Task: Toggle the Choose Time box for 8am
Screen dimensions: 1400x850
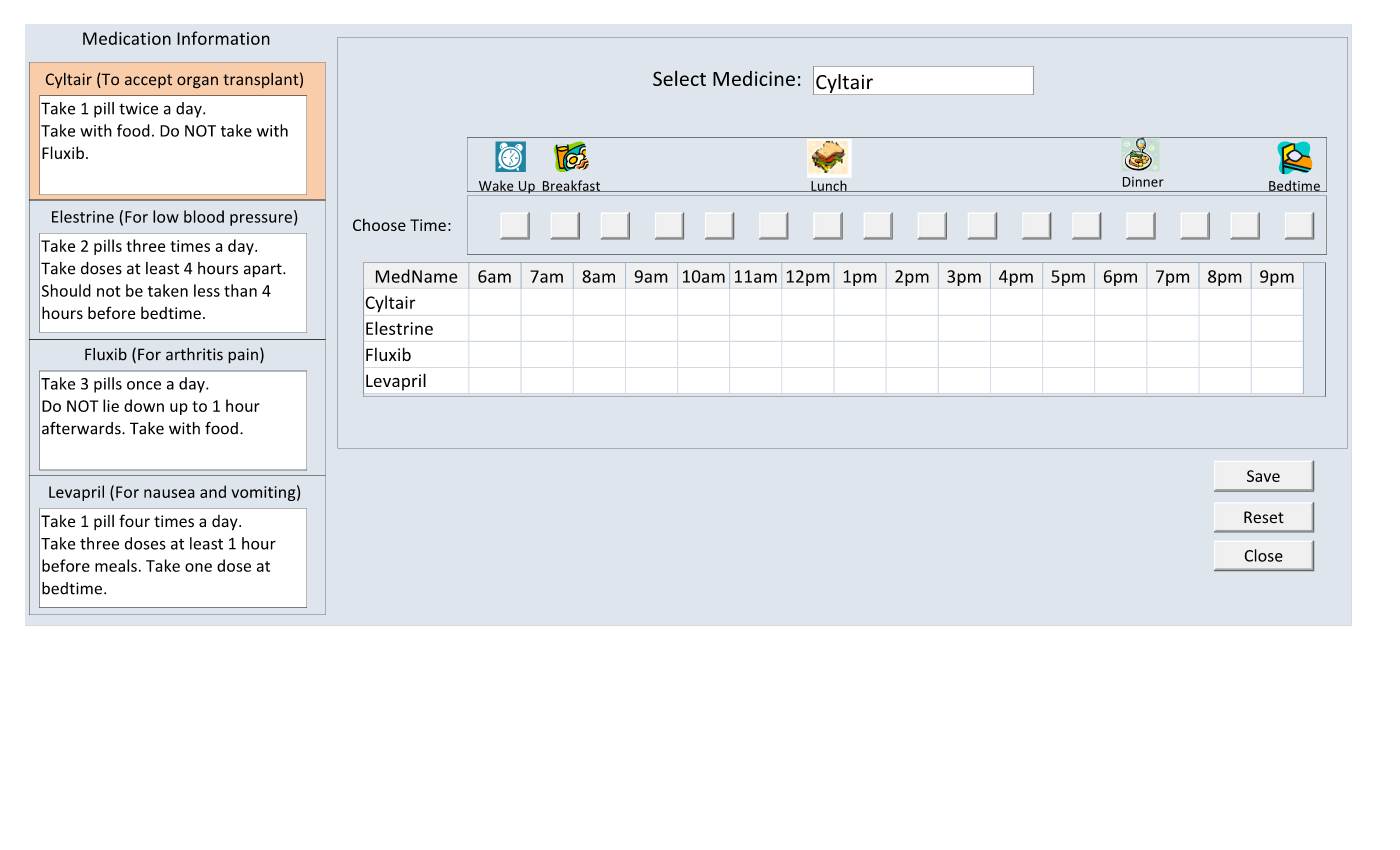Action: click(615, 225)
